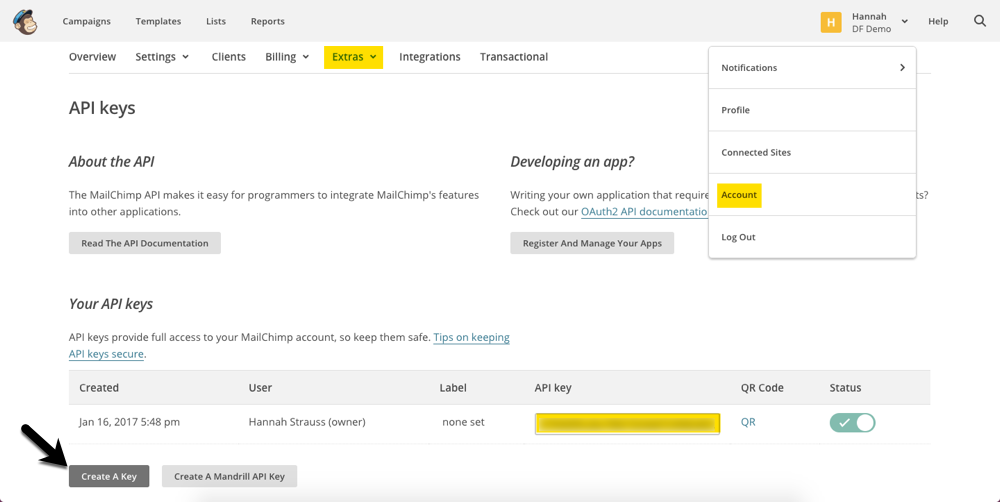Click the Create A Key button
Screen dimensions: 1000x502
tap(109, 476)
